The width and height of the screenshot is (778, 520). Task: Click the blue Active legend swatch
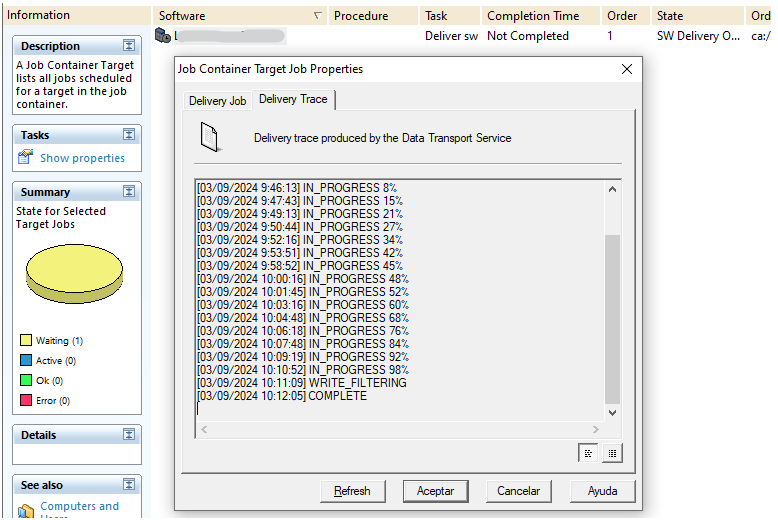pyautogui.click(x=26, y=360)
